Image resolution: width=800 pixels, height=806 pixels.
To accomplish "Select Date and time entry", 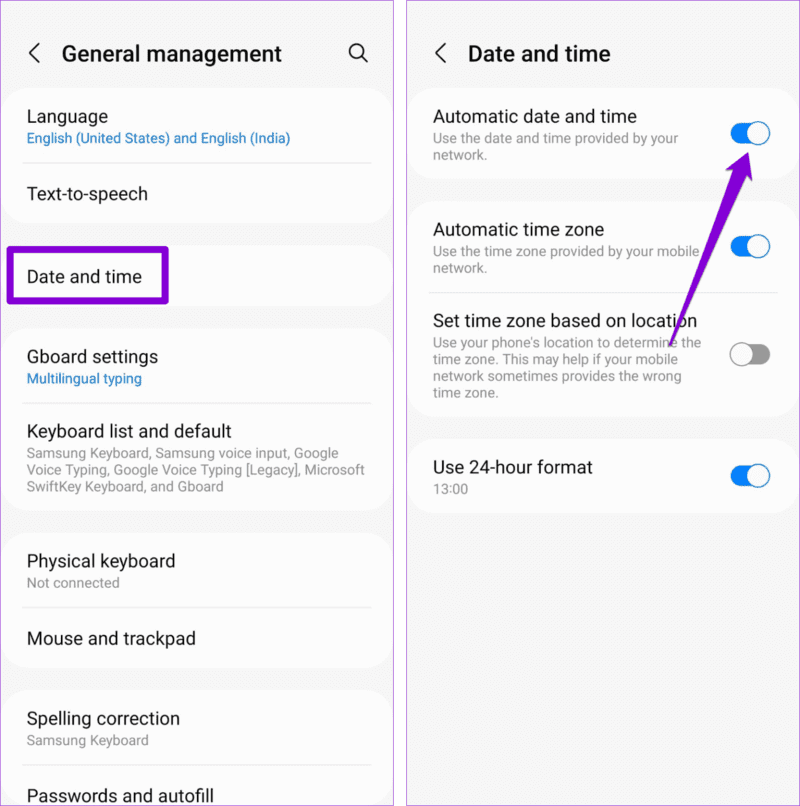I will coord(197,277).
